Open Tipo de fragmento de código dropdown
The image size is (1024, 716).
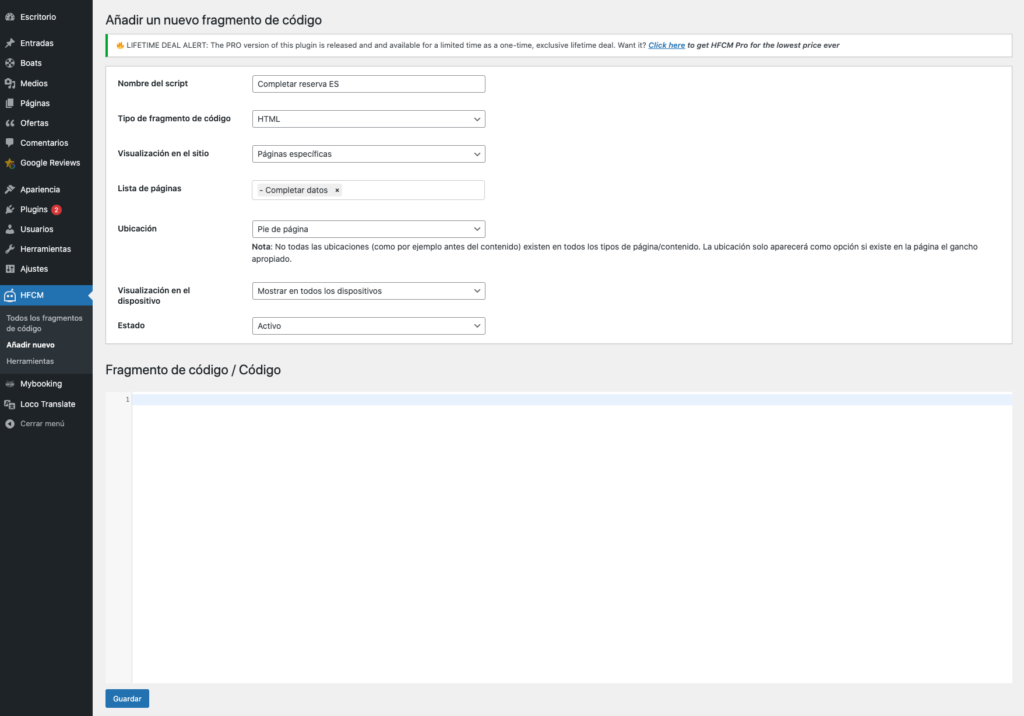(368, 119)
